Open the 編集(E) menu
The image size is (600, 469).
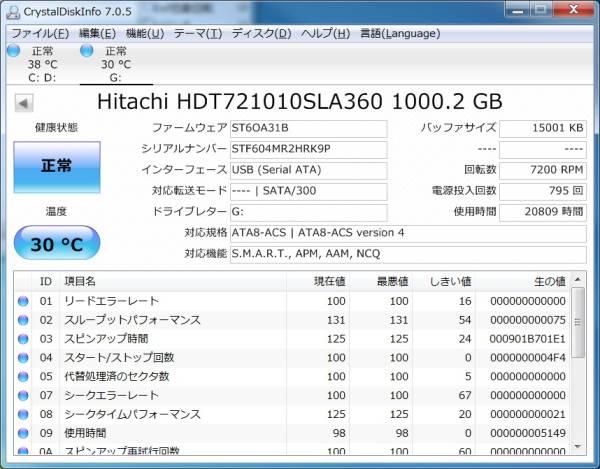[x=97, y=34]
